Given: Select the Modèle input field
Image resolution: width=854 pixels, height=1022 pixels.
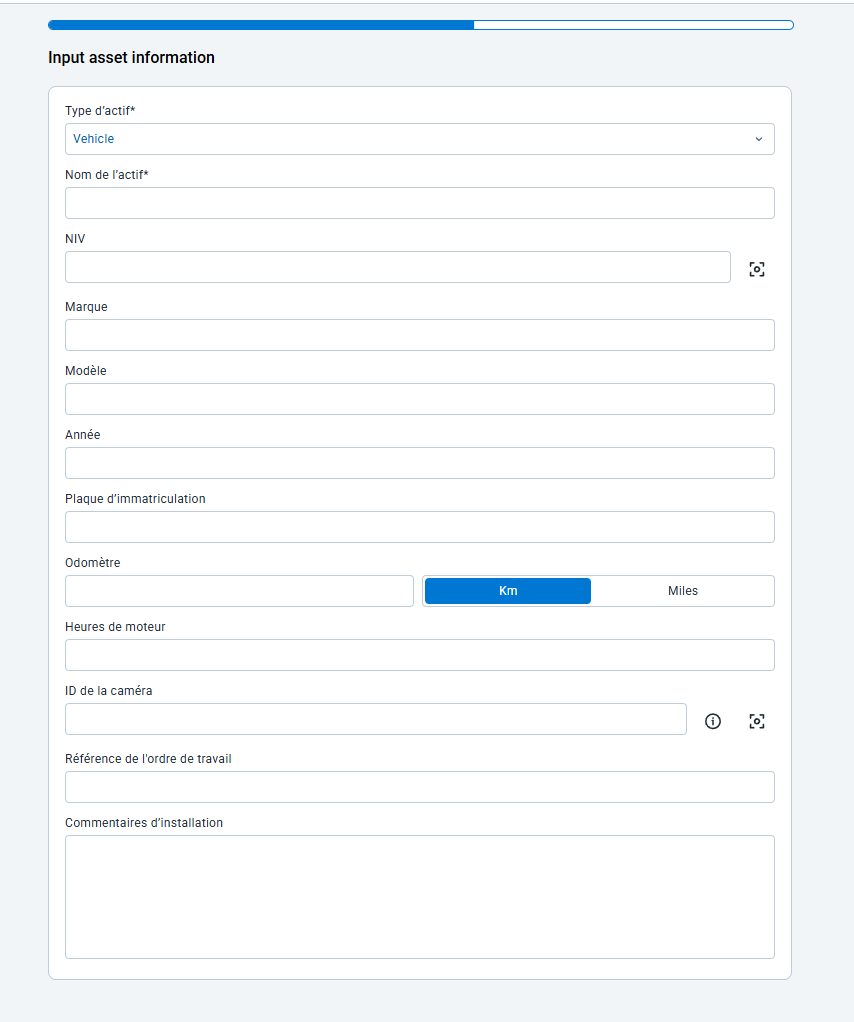Looking at the screenshot, I should (x=419, y=399).
